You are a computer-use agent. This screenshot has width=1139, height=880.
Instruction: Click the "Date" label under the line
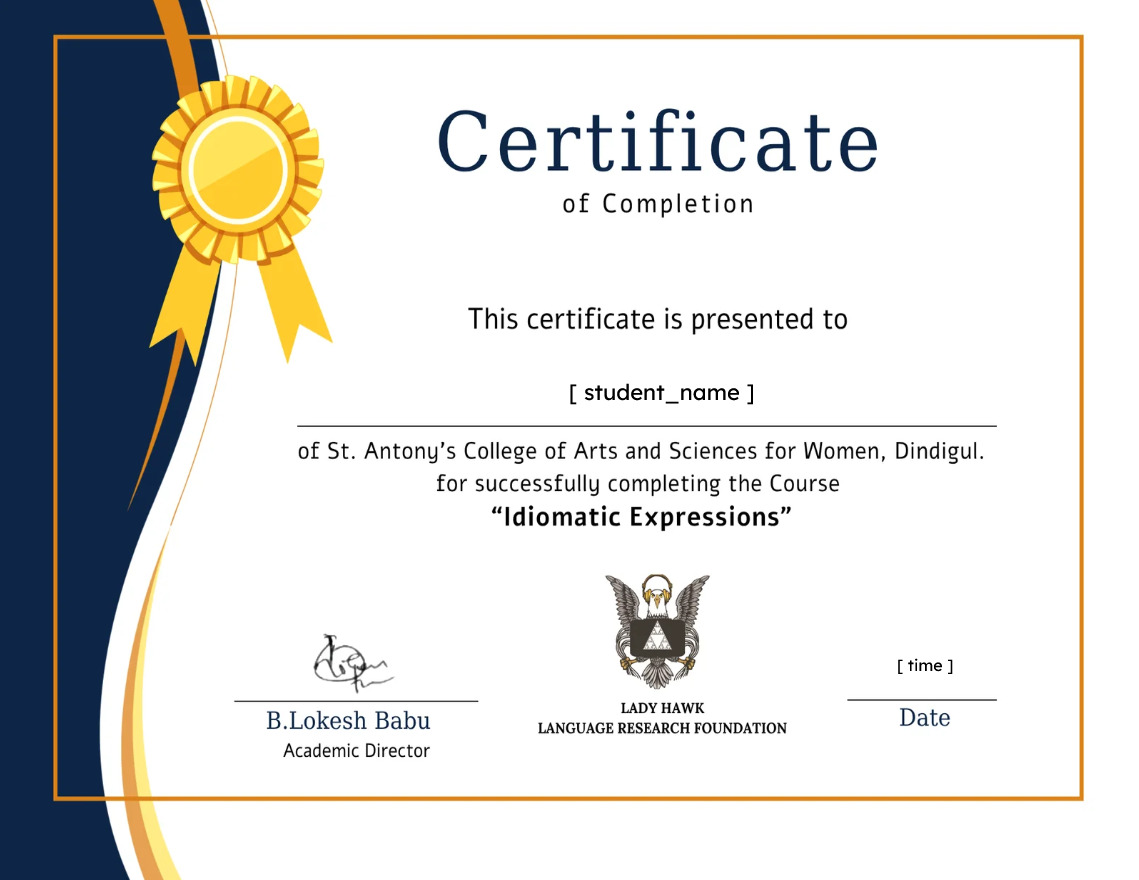(x=925, y=718)
